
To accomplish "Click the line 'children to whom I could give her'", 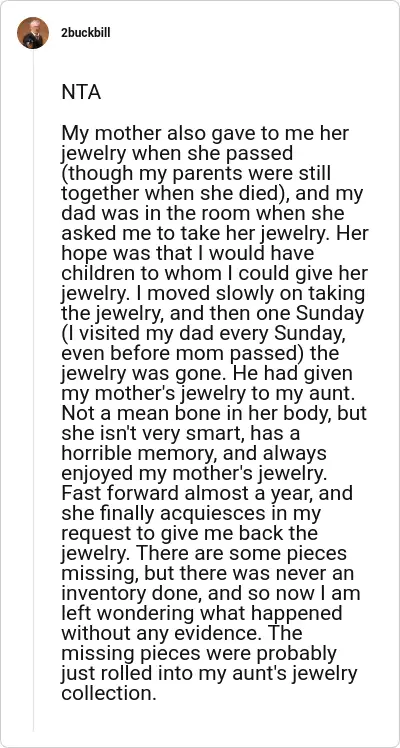I will [x=215, y=273].
